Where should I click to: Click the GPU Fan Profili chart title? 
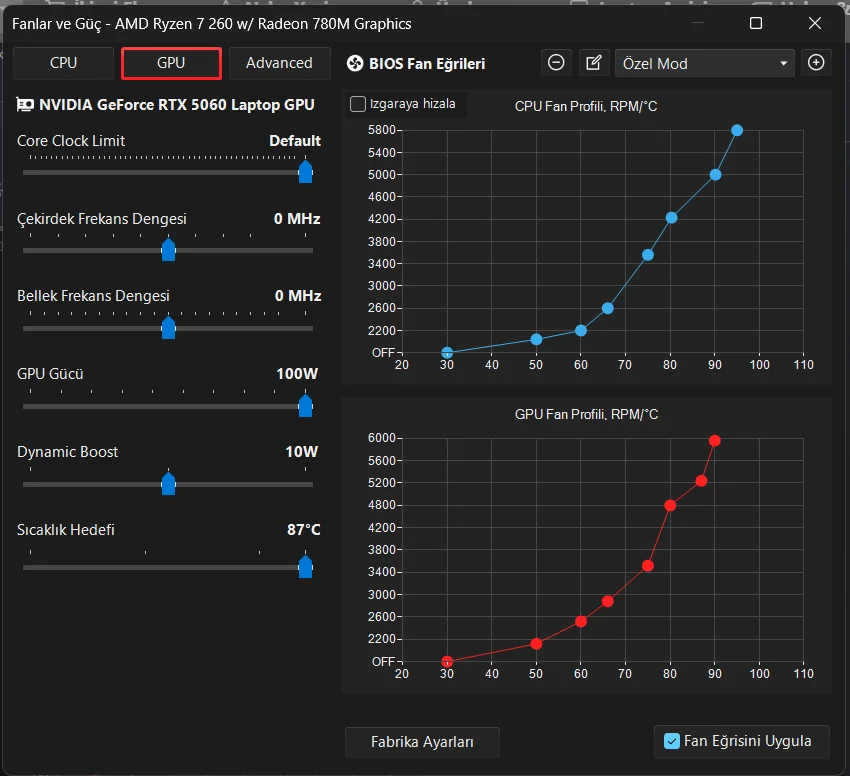pos(587,414)
